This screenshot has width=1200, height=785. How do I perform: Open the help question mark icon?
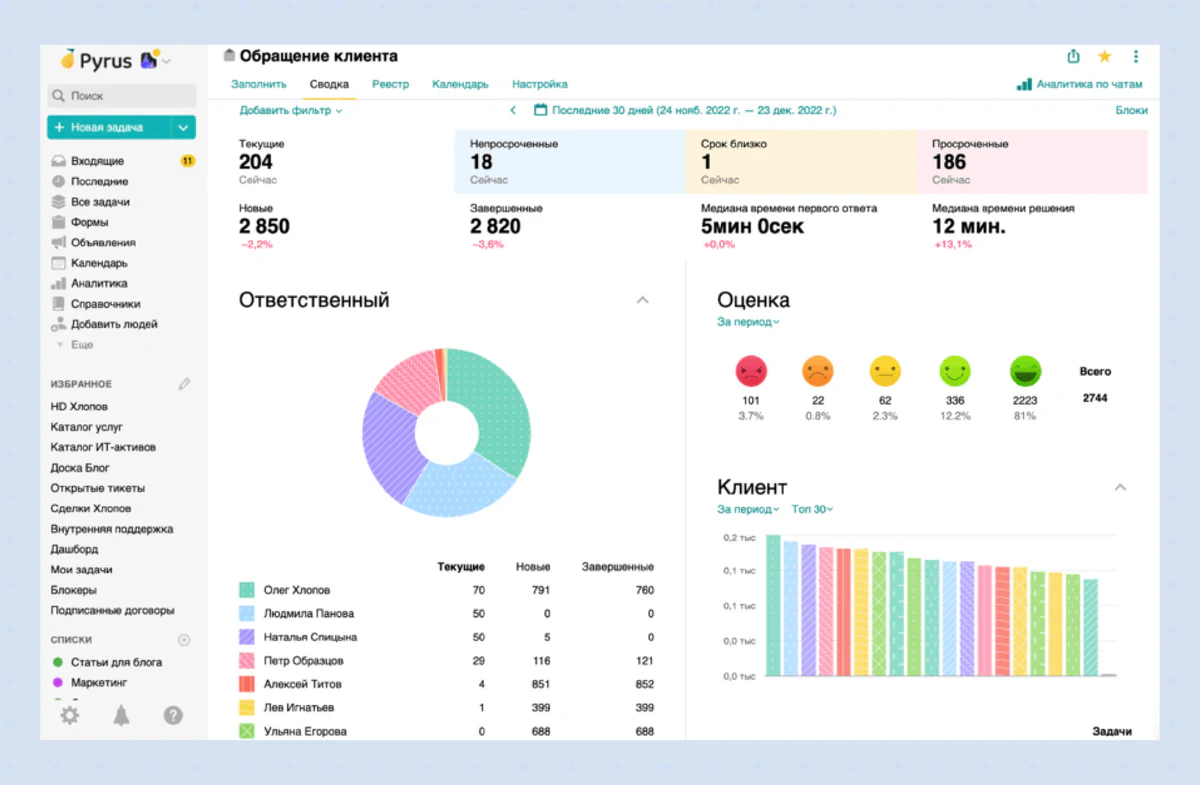pos(173,715)
